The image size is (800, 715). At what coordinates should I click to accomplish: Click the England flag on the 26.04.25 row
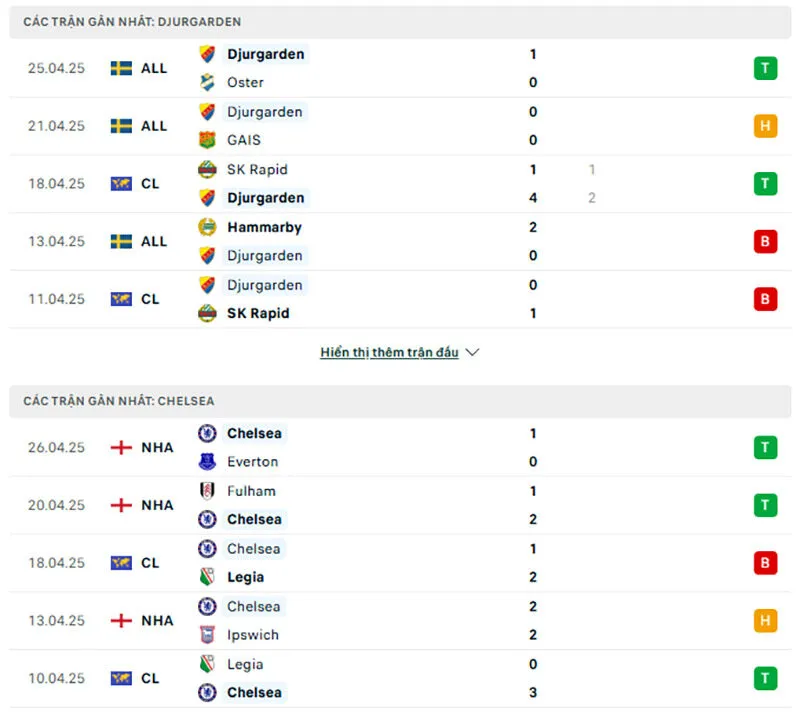121,447
